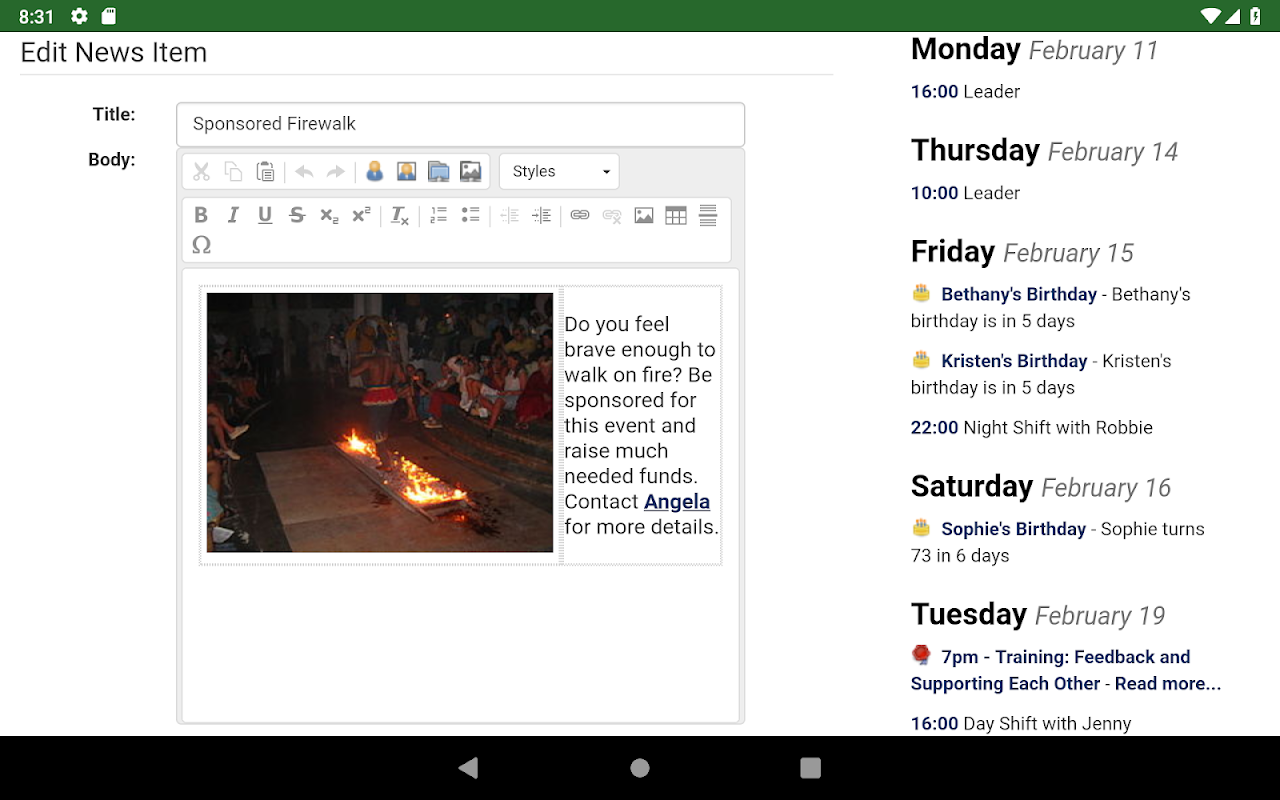Image resolution: width=1280 pixels, height=800 pixels.
Task: Click the insert link icon
Action: click(580, 215)
